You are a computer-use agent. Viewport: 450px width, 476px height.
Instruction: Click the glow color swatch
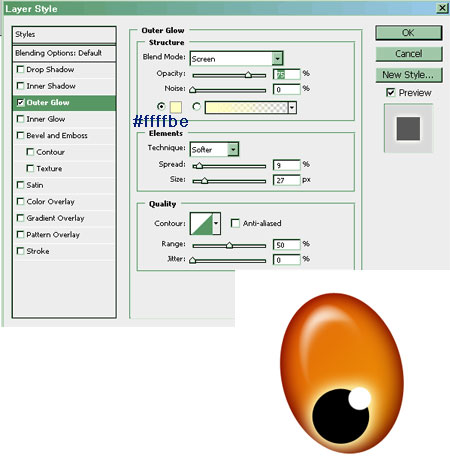point(176,107)
